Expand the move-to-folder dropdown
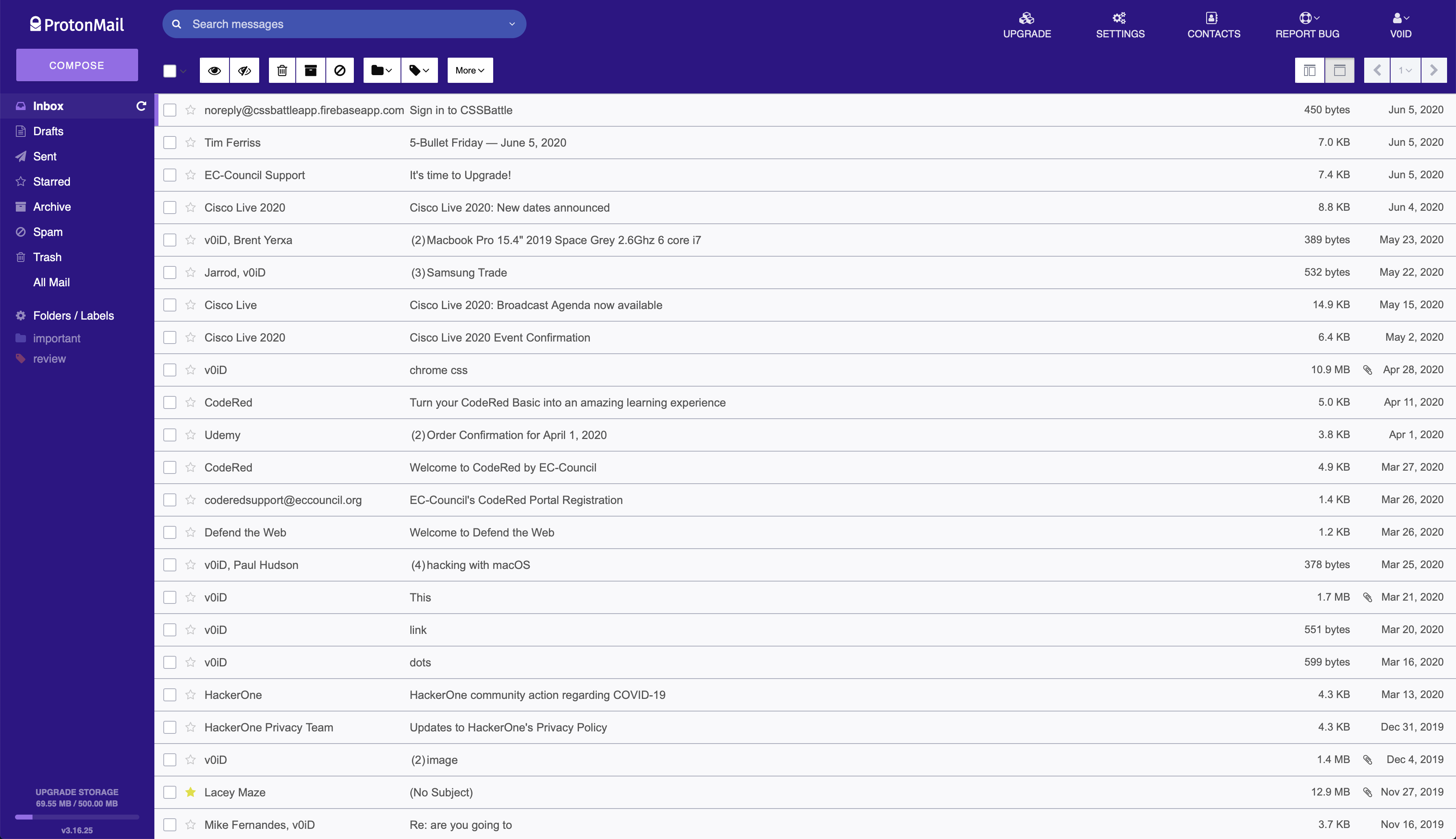This screenshot has width=1456, height=839. coord(381,70)
